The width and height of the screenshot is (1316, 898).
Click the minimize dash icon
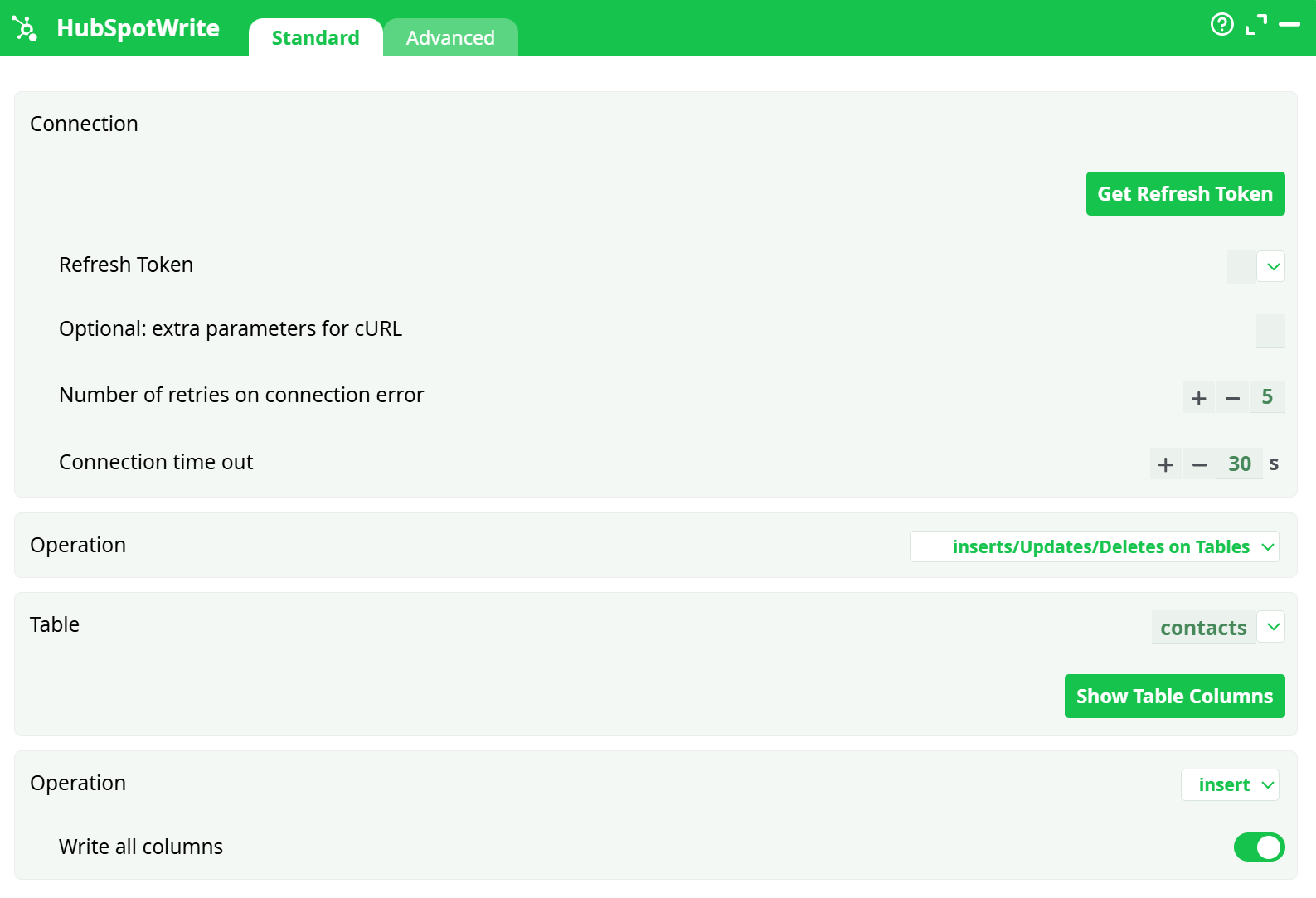click(1289, 25)
